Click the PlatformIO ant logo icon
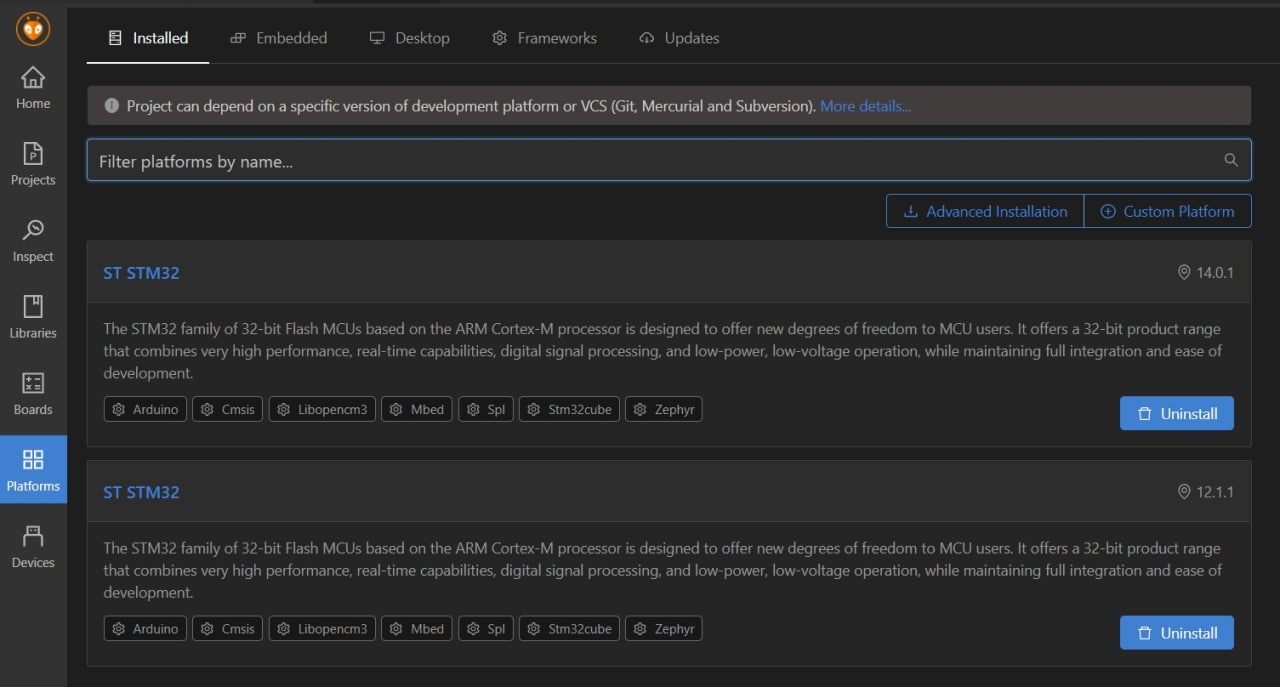This screenshot has width=1280, height=687. [x=33, y=30]
